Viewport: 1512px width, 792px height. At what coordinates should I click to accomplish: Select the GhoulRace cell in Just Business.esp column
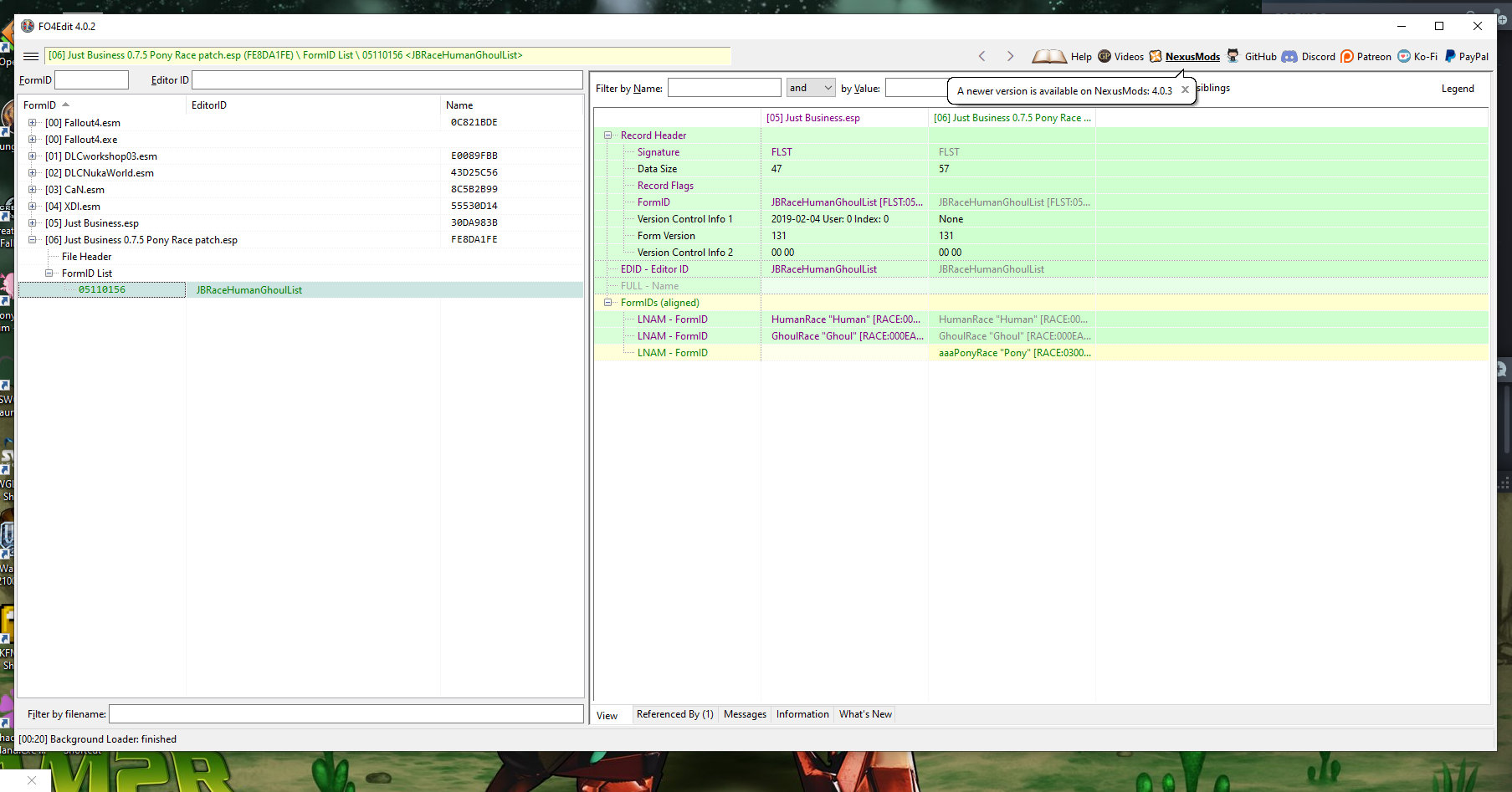[844, 335]
